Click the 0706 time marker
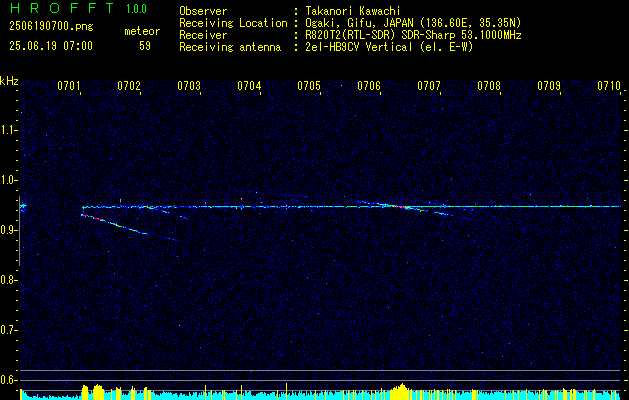The height and width of the screenshot is (400, 629). pyautogui.click(x=369, y=85)
